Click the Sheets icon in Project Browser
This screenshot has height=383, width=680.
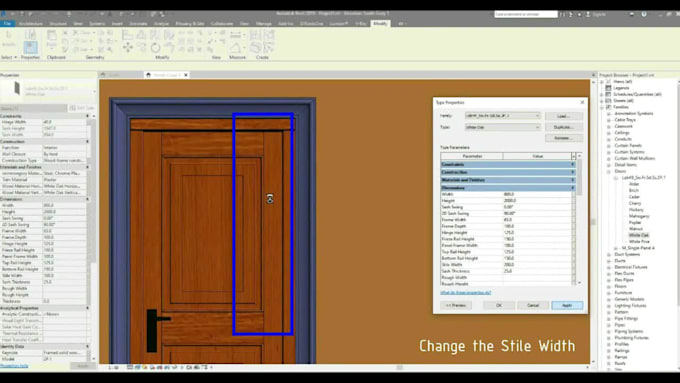click(x=608, y=101)
